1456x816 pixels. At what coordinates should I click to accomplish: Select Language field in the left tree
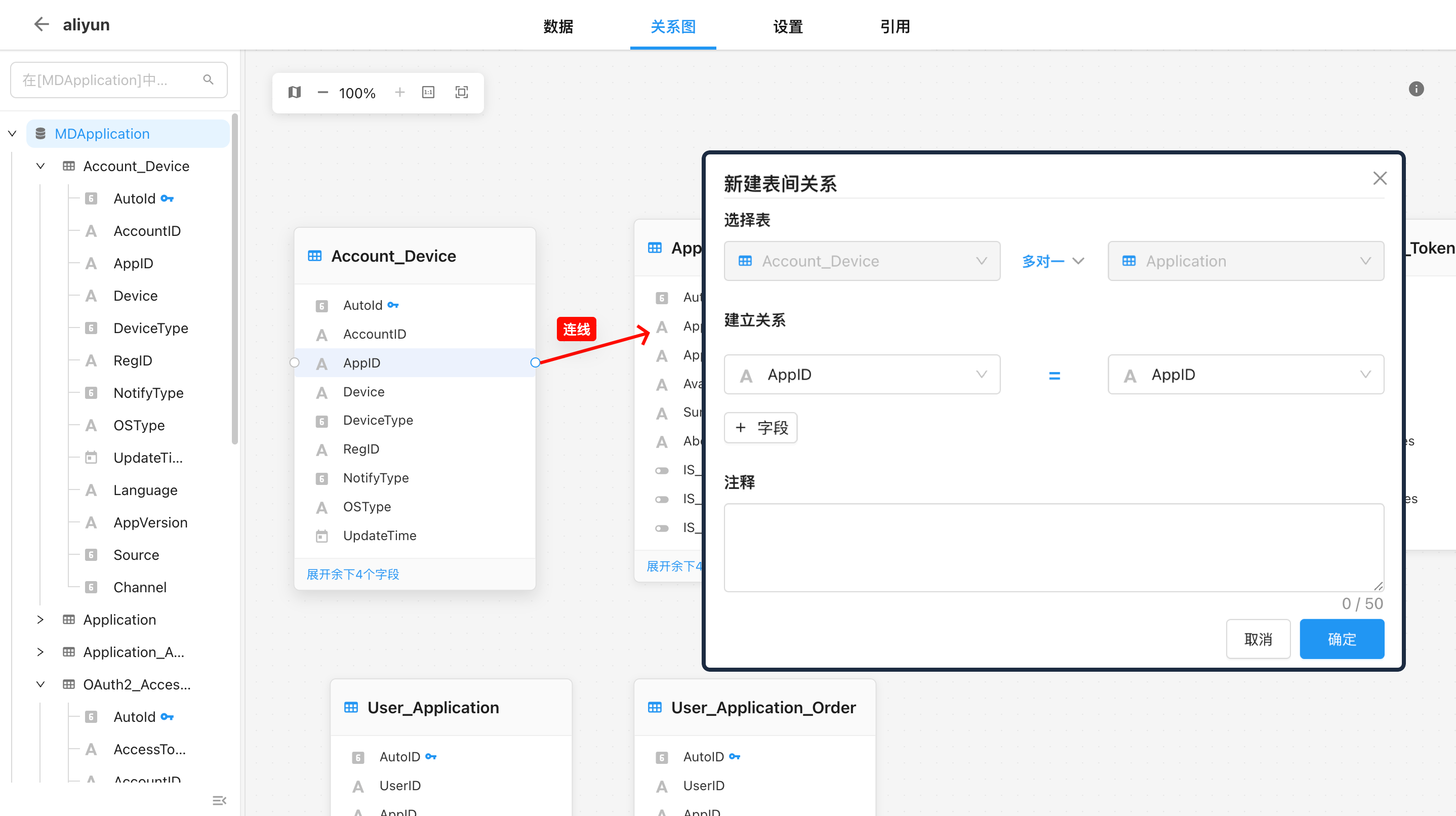(145, 490)
